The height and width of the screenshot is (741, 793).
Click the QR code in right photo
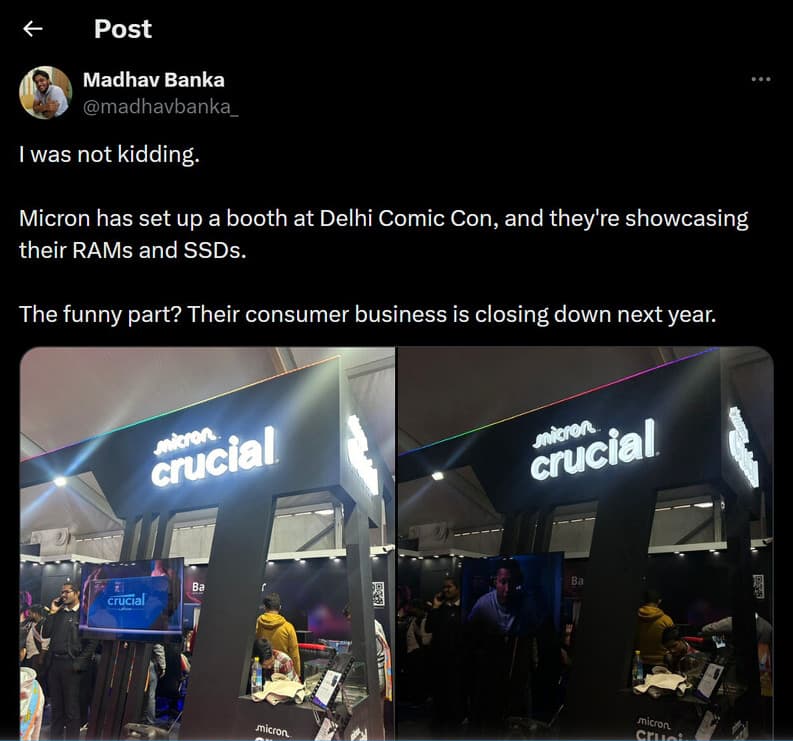coord(757,587)
